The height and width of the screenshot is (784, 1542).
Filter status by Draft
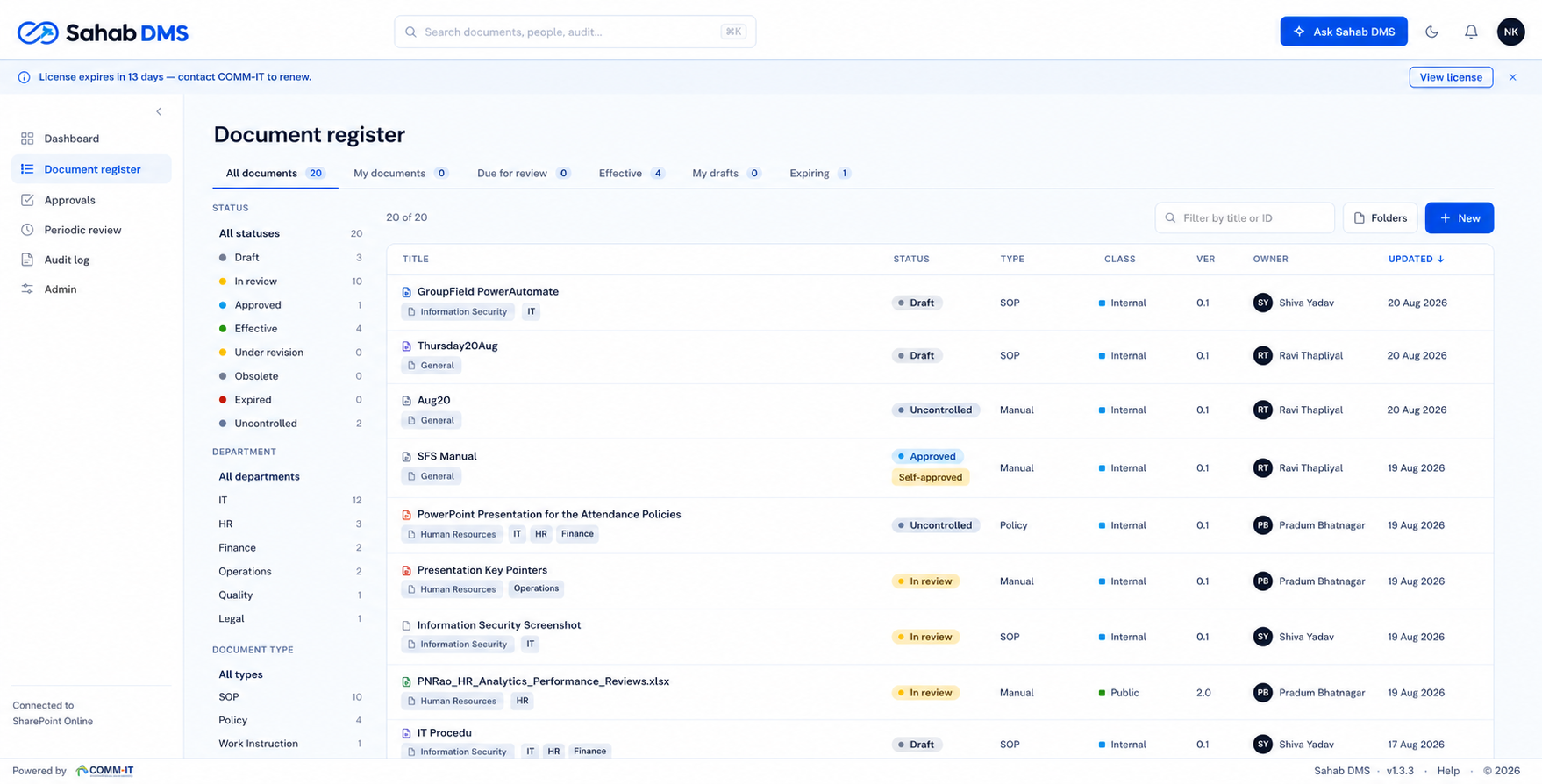[x=290, y=258]
